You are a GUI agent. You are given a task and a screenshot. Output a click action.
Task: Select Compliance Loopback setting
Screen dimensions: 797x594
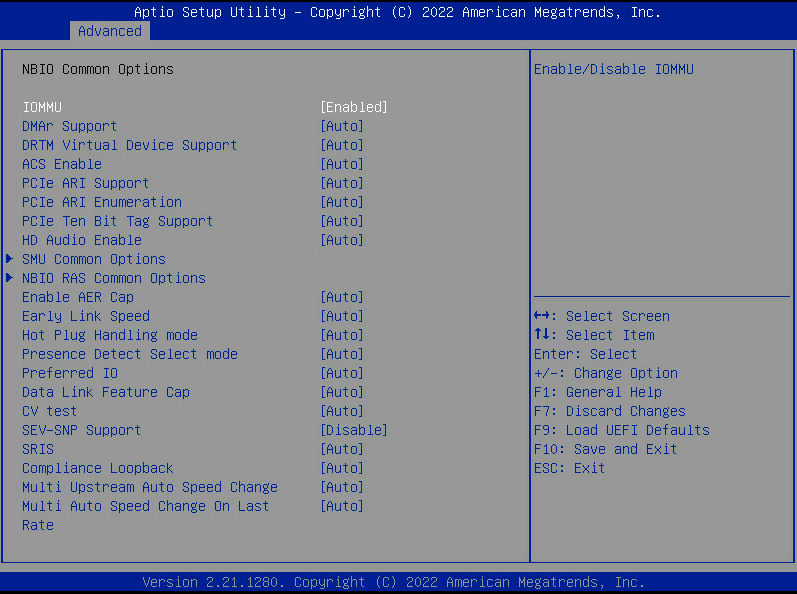97,468
